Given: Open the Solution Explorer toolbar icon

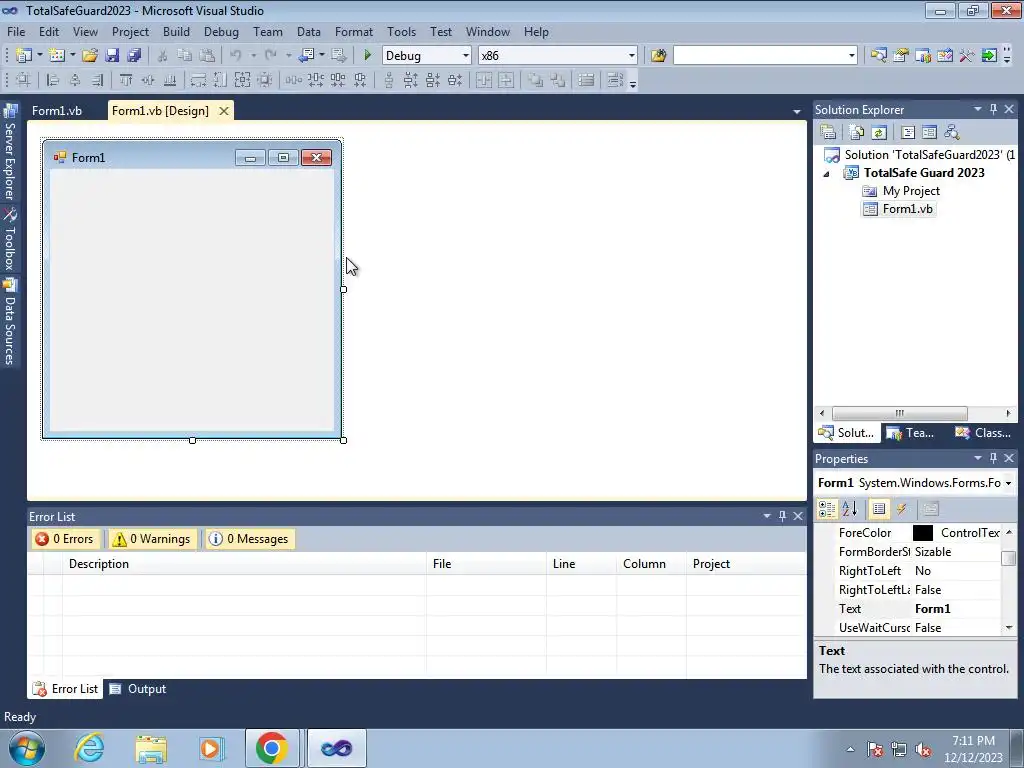Looking at the screenshot, I should click(878, 56).
